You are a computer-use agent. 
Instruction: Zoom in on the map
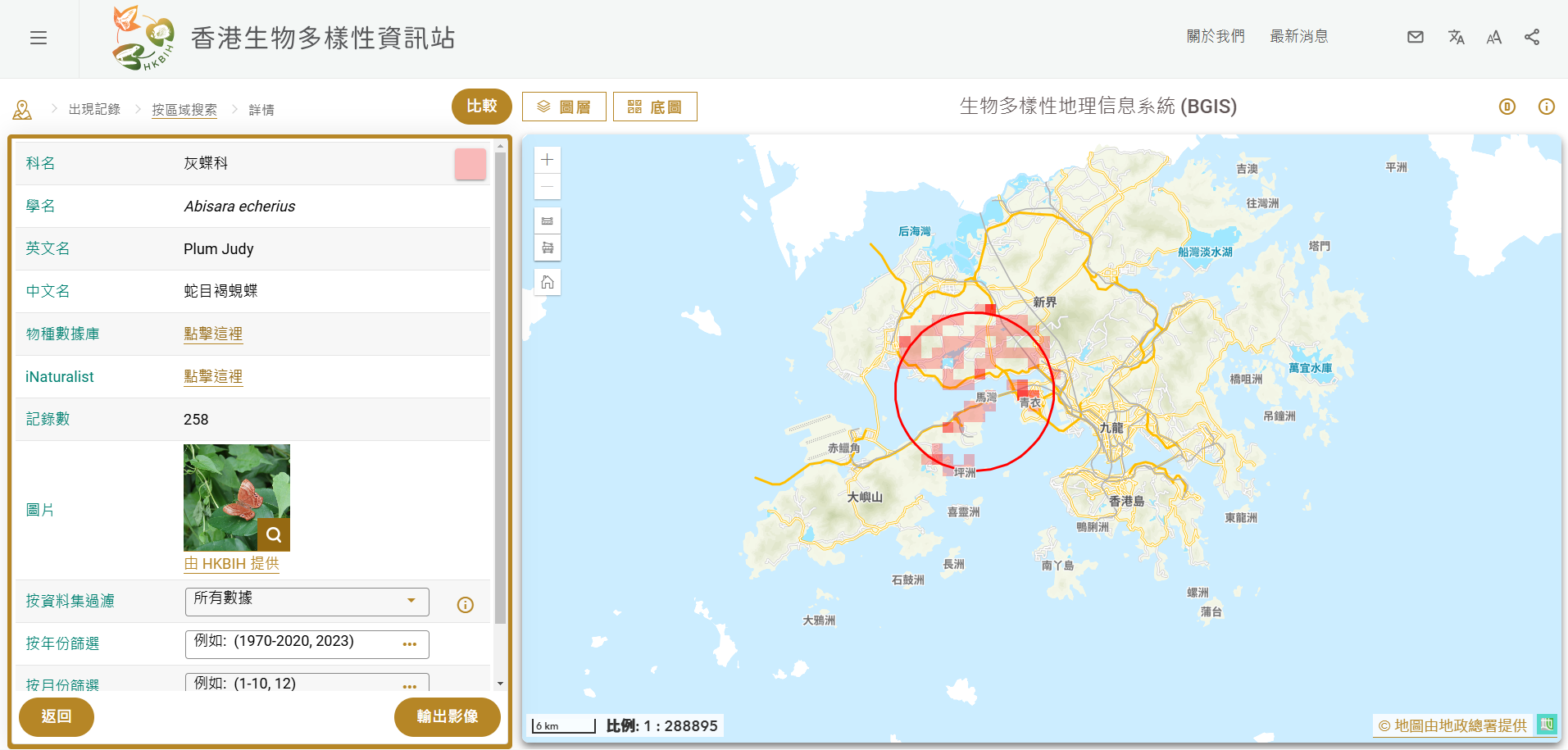point(548,160)
